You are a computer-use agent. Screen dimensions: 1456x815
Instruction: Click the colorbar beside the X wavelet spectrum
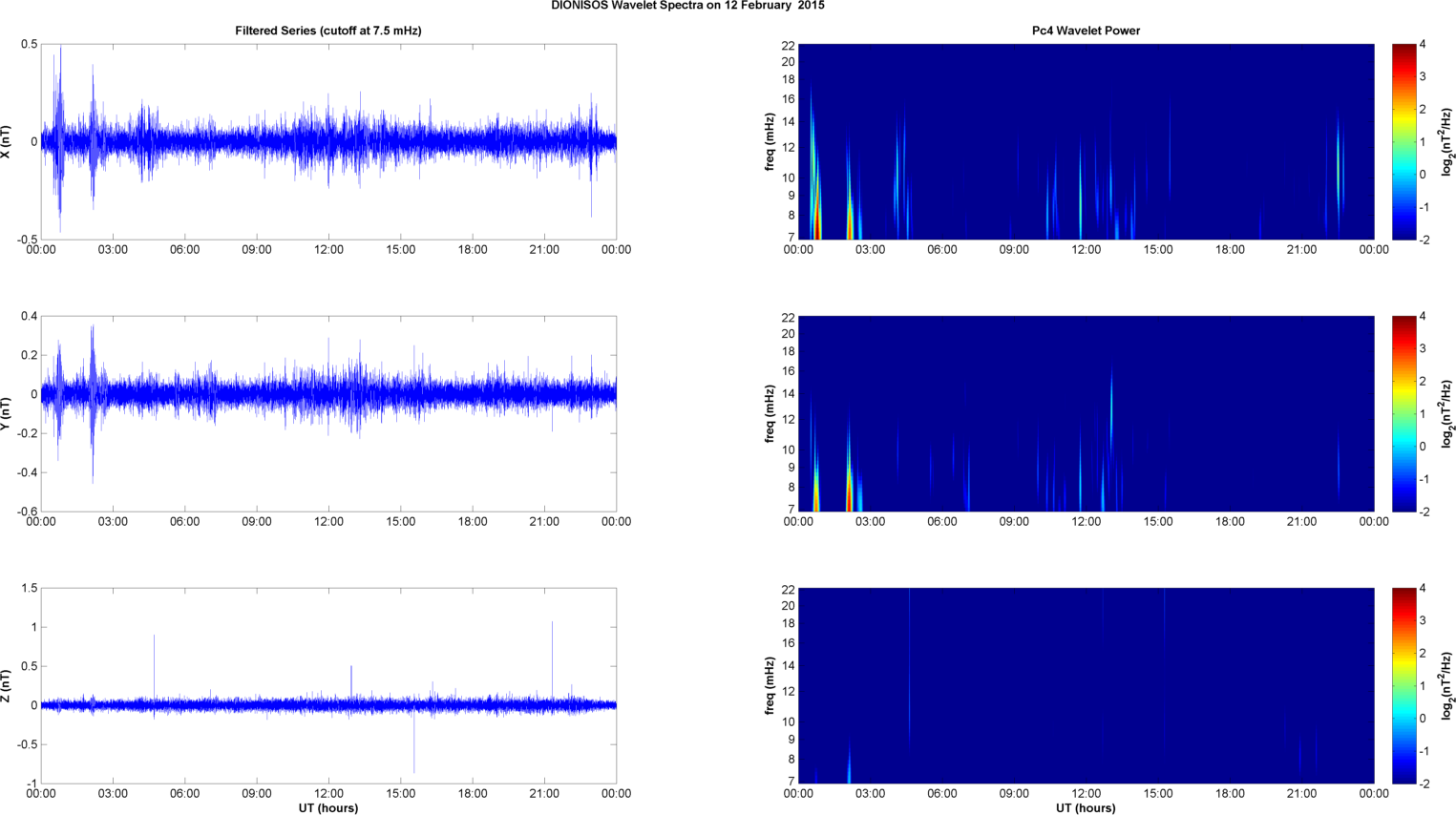click(x=1403, y=141)
